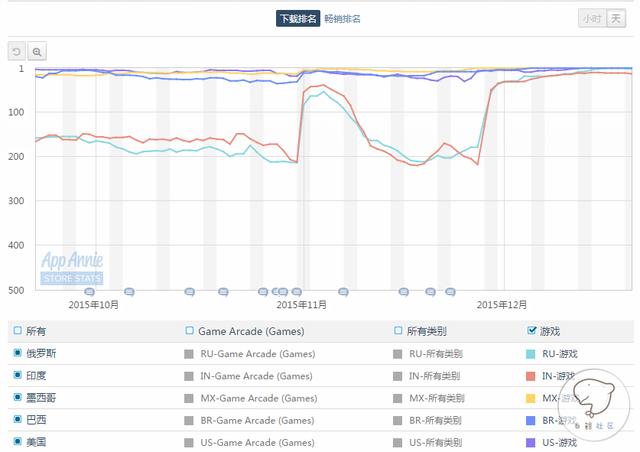The height and width of the screenshot is (452, 640).
Task: Open the earliest event bubble marker near 2015年10月
Action: [x=89, y=292]
